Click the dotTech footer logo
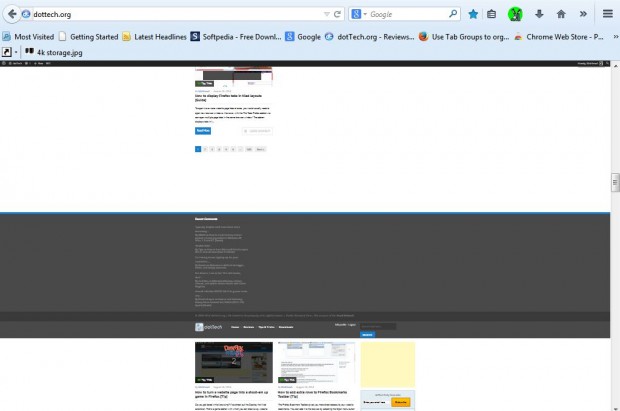This screenshot has width=620, height=411. click(x=208, y=327)
